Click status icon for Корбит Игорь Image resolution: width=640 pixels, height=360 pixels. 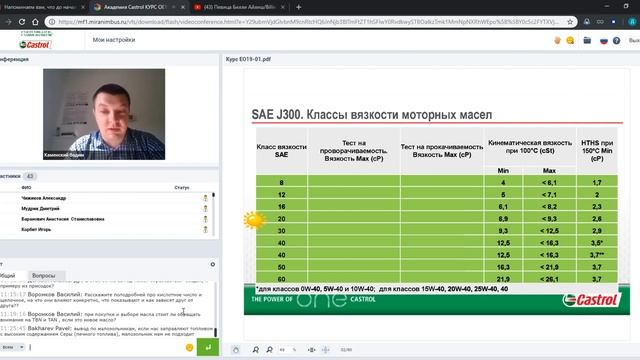[205, 229]
